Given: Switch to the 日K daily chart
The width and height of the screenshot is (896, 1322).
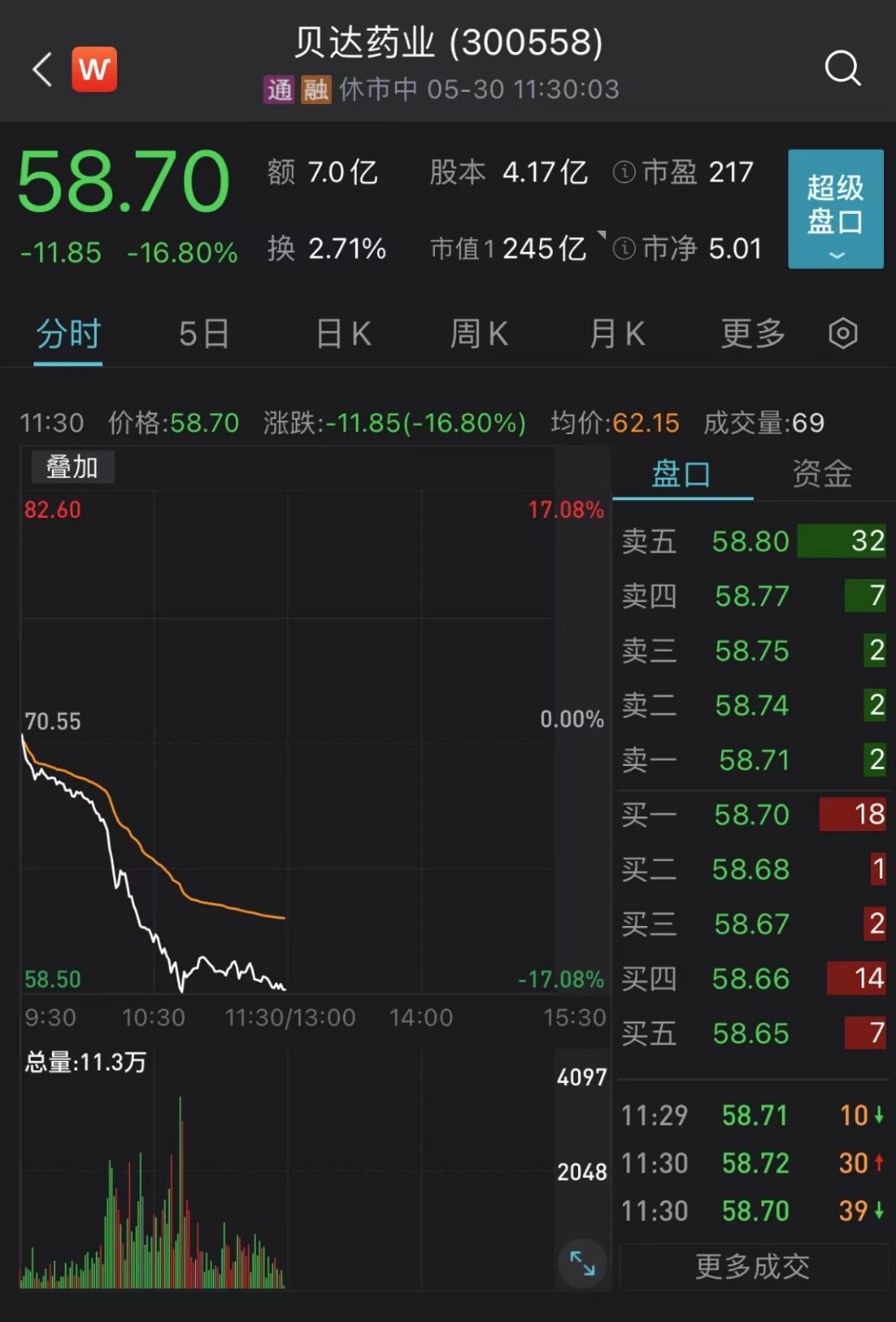Looking at the screenshot, I should pos(342,334).
